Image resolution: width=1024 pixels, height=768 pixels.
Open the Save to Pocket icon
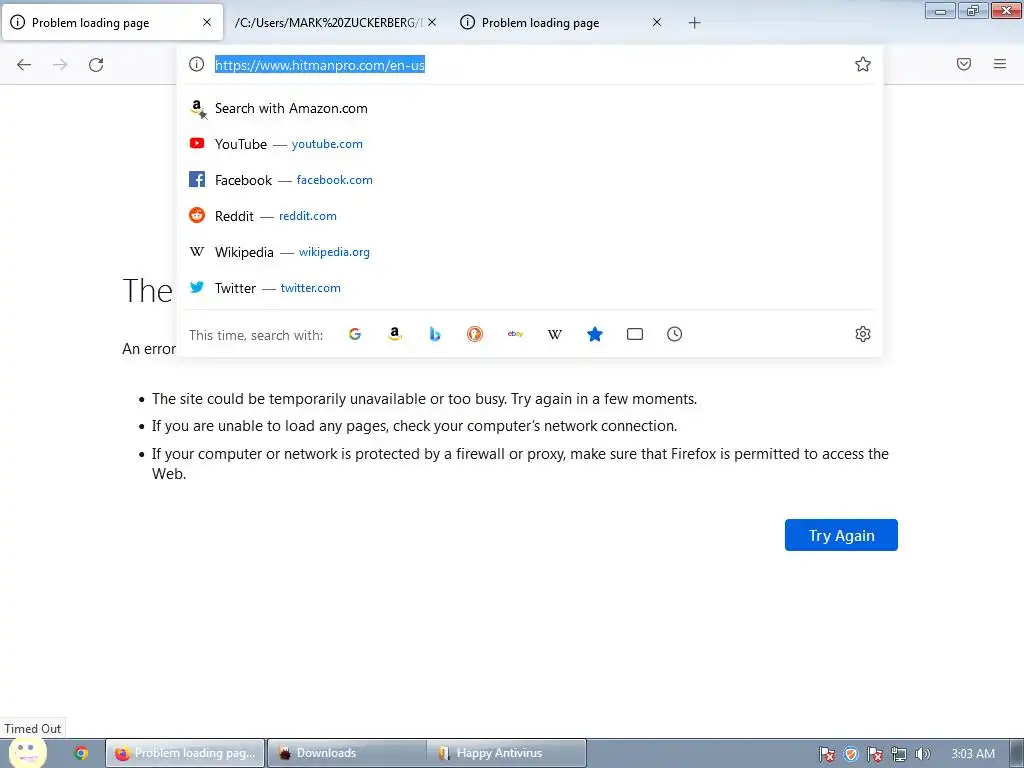coord(964,64)
